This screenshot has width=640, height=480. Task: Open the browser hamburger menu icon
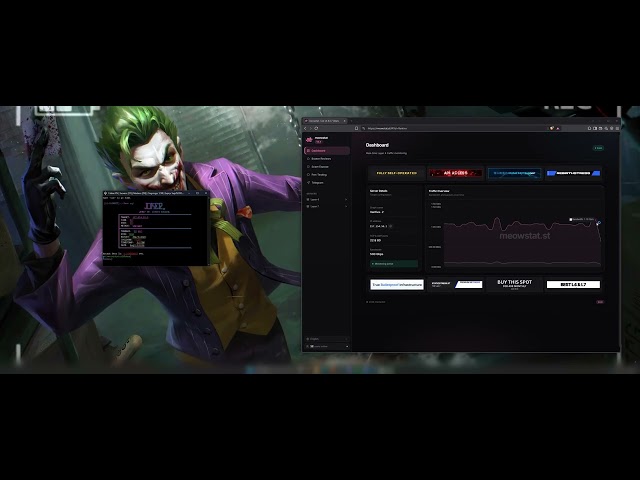(x=617, y=128)
